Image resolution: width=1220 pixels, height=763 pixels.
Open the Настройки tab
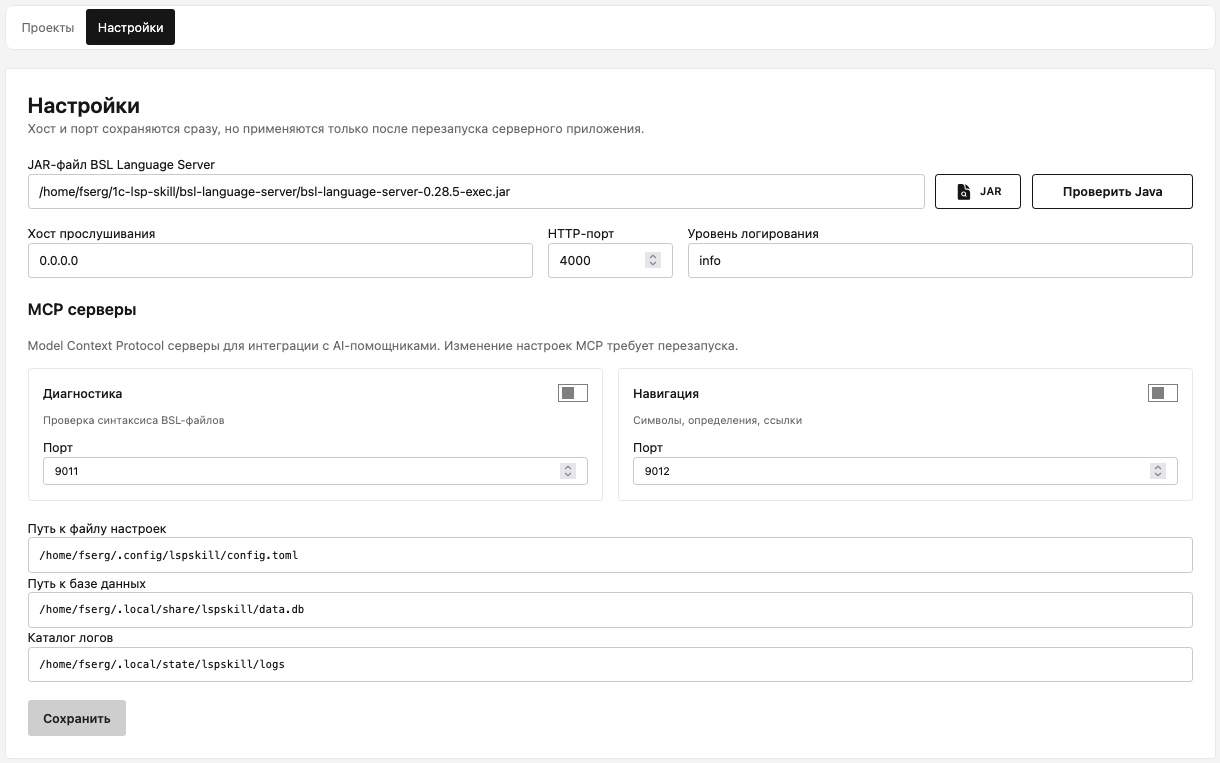tap(131, 28)
